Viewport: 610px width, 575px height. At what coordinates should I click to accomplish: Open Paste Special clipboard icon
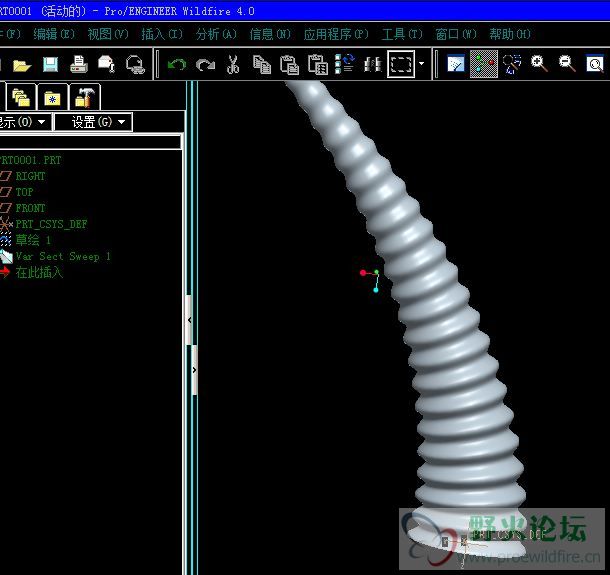(318, 65)
